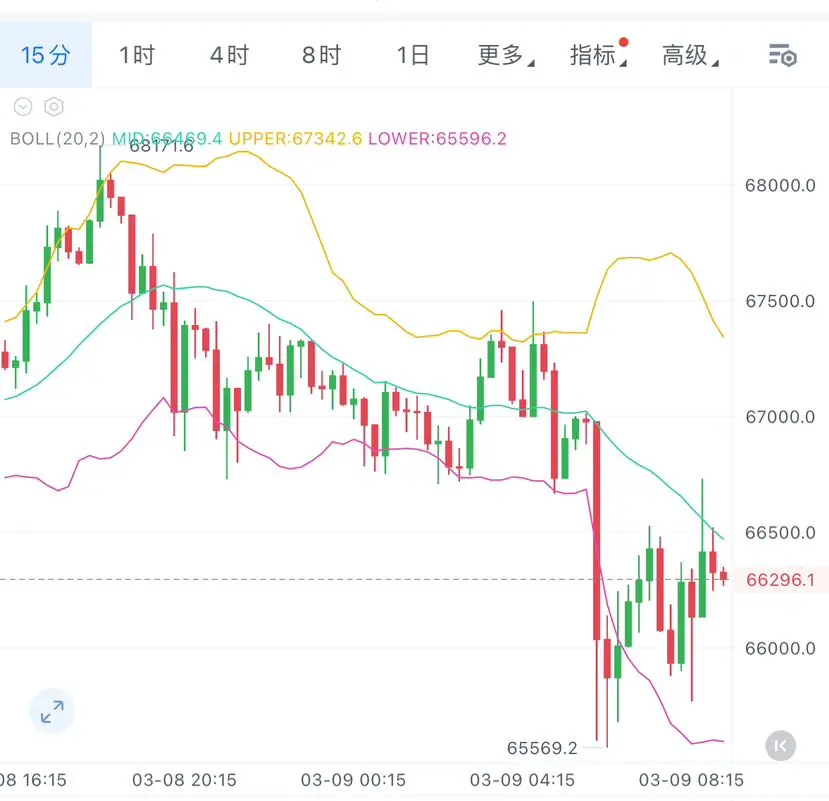
Task: Click the 03-09 04:15 time axis label
Action: tap(522, 780)
